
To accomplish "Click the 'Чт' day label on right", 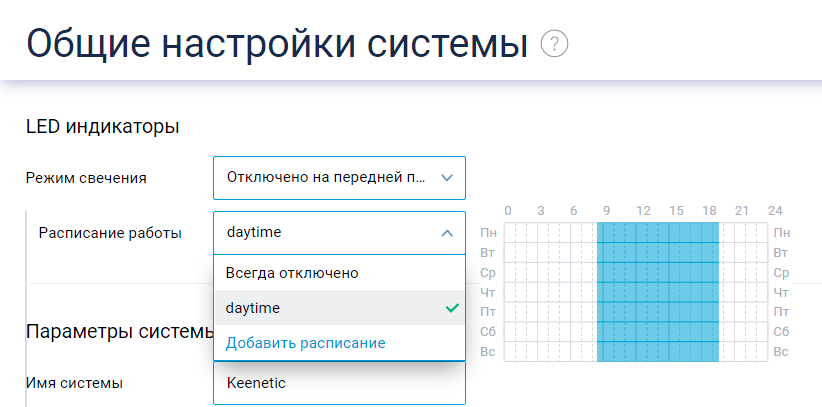I will pyautogui.click(x=781, y=292).
